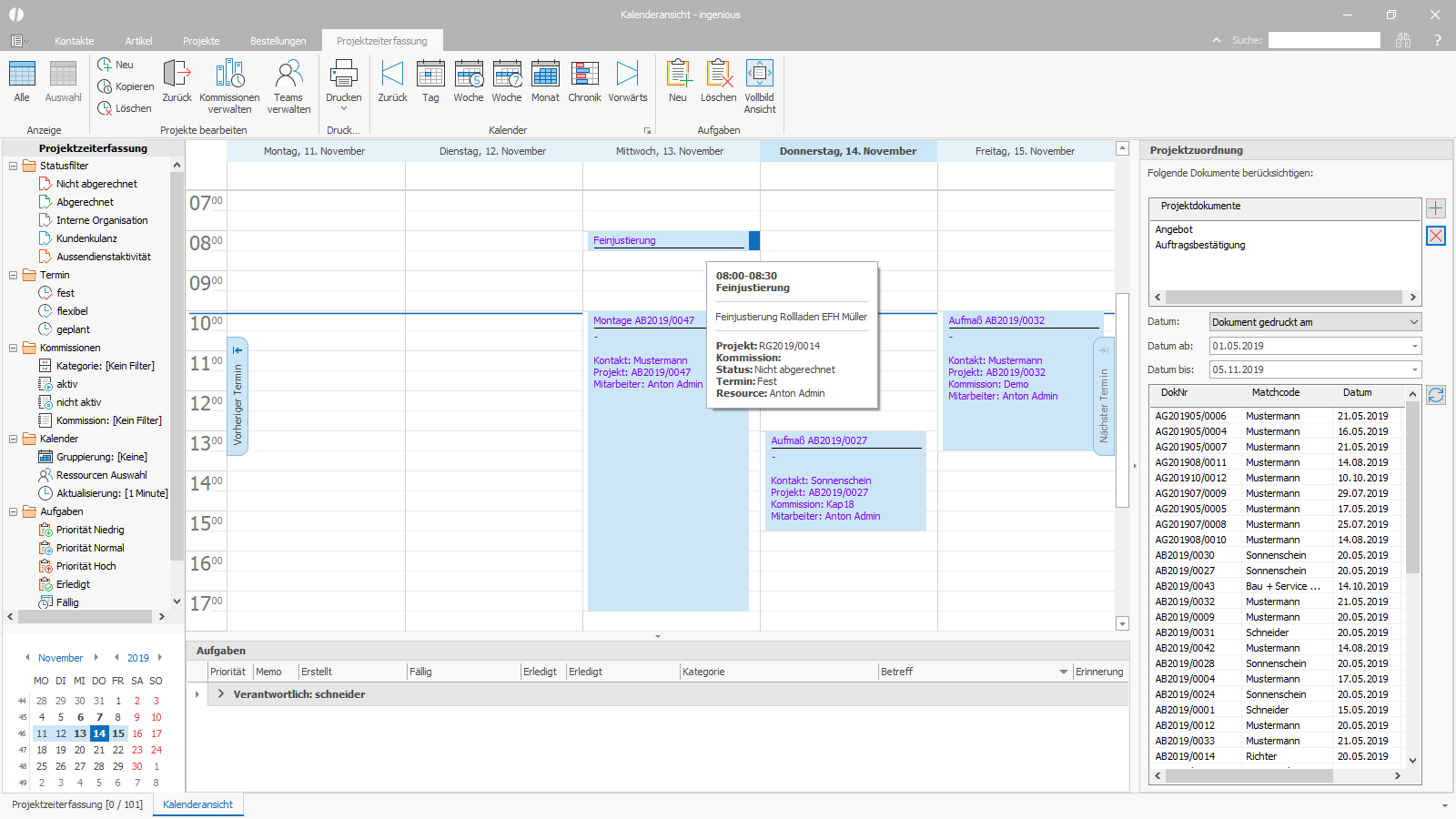Select day 22 in the mini calendar
The image size is (1456, 819).
[118, 750]
